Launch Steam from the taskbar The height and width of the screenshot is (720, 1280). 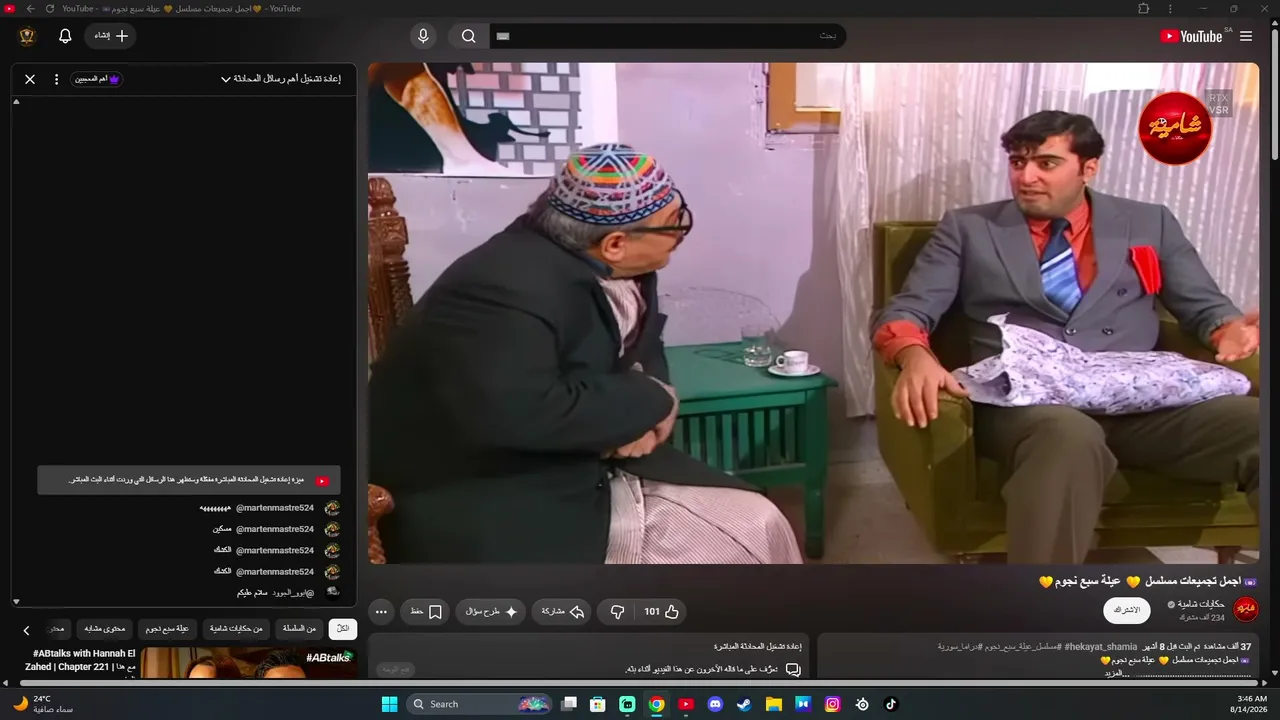pyautogui.click(x=744, y=704)
